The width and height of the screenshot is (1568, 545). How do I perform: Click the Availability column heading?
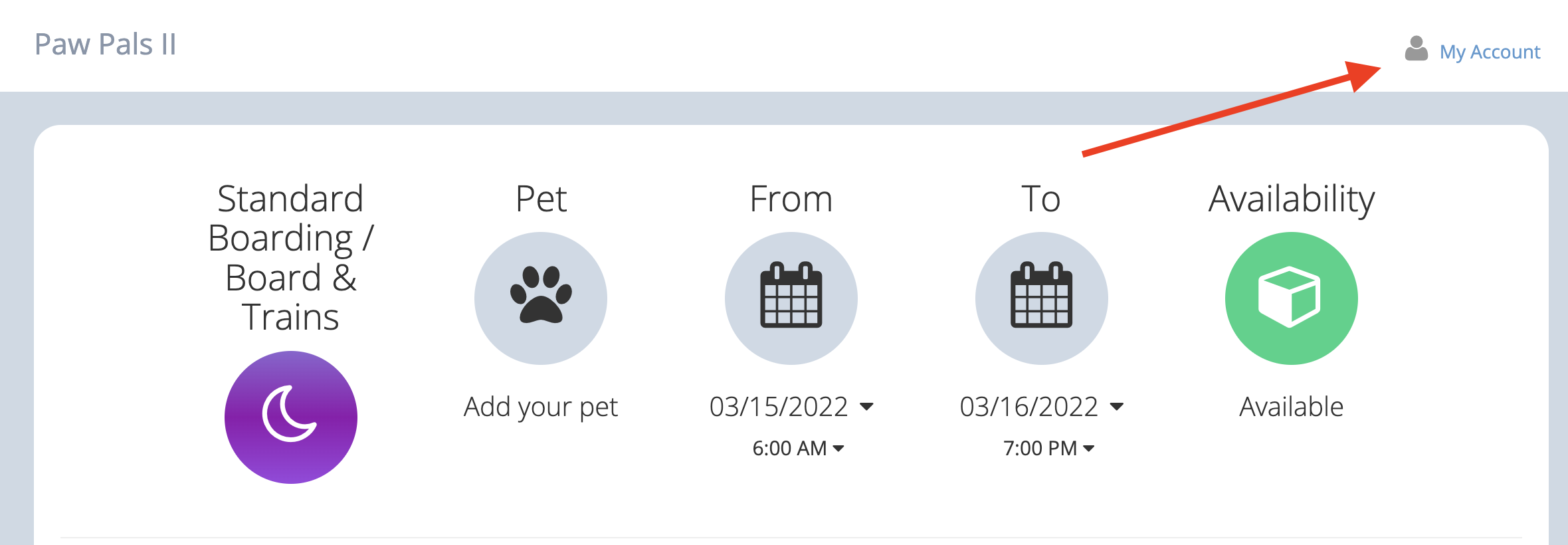pos(1291,199)
